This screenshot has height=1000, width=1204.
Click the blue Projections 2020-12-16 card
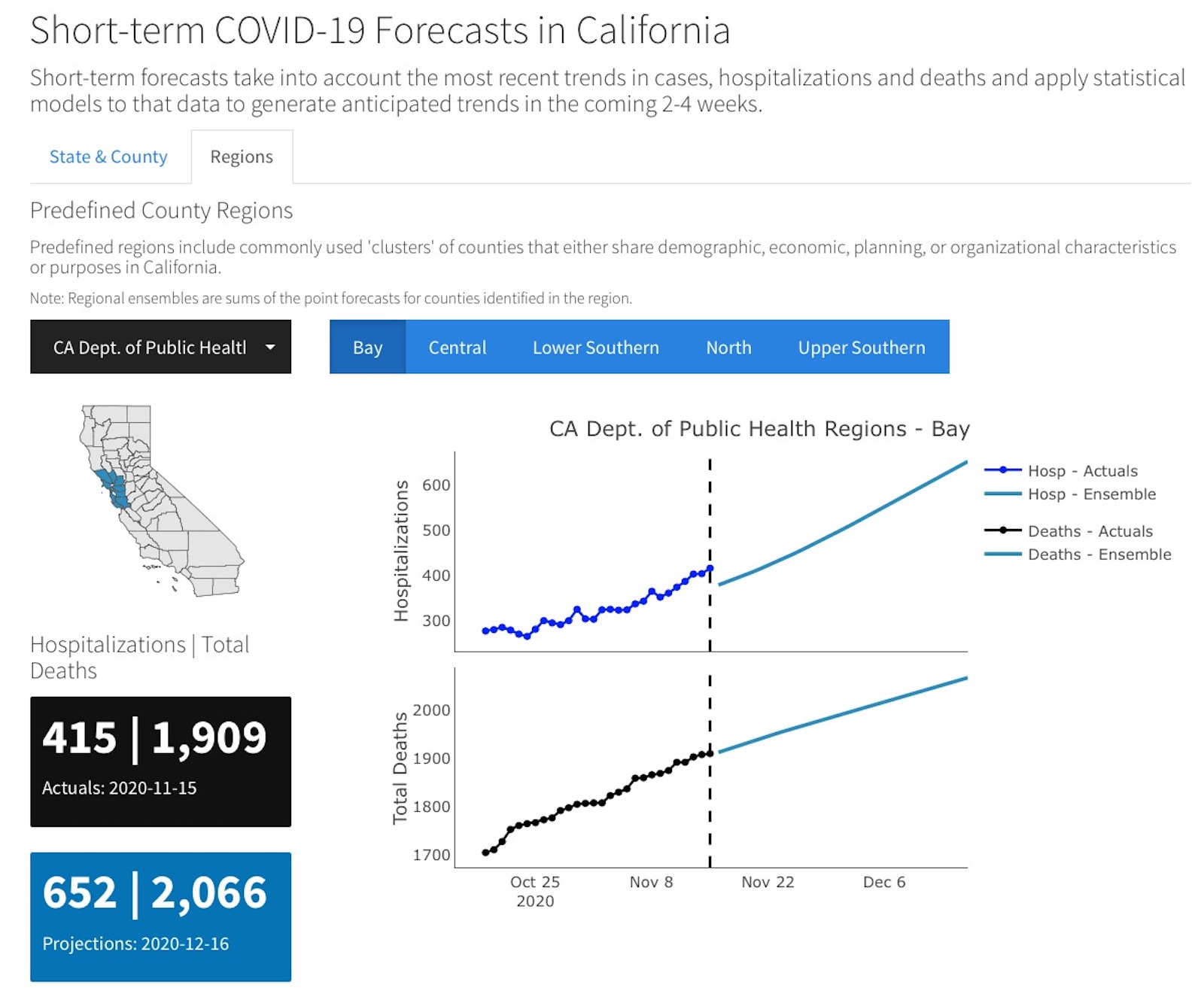(160, 916)
